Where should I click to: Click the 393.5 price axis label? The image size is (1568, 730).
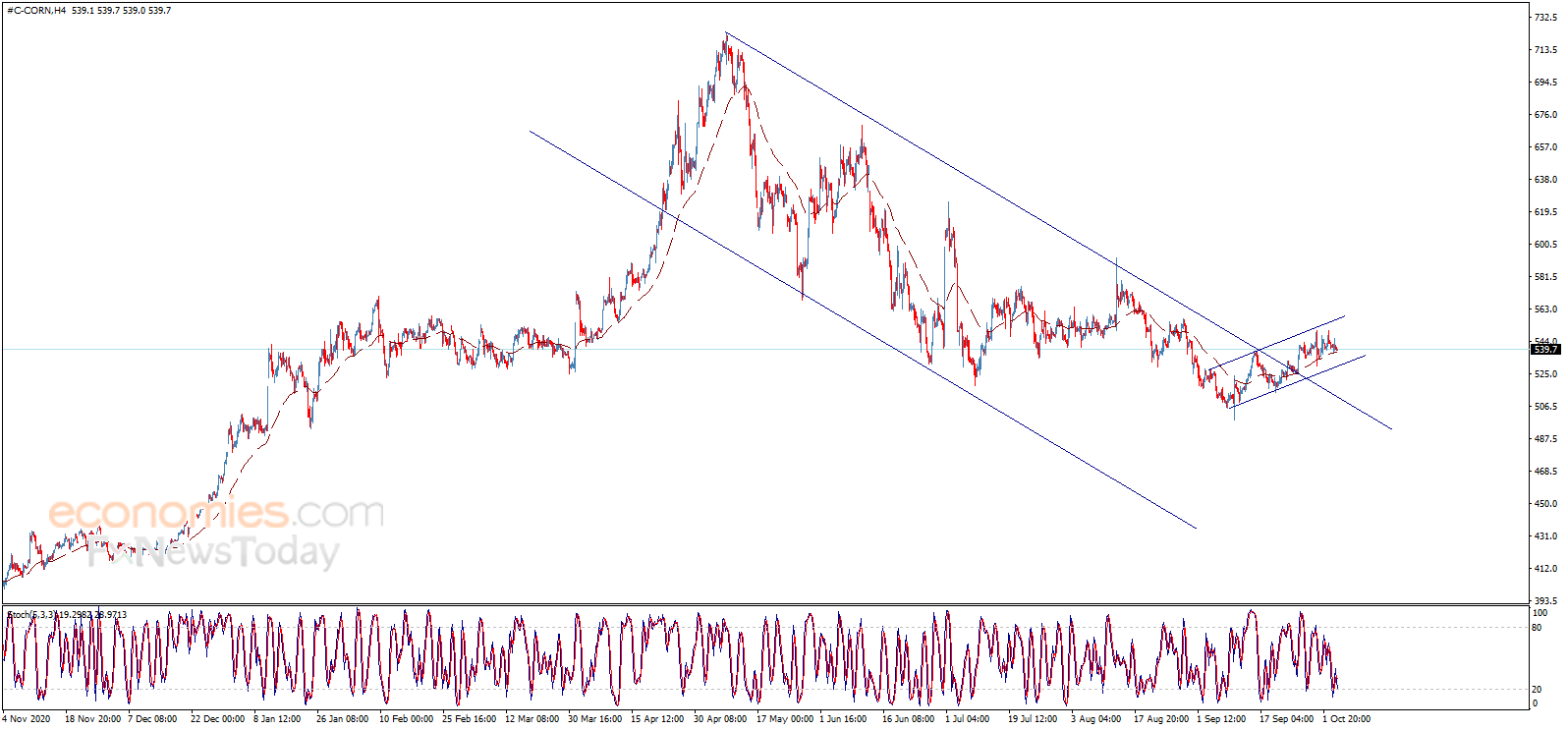point(1545,600)
